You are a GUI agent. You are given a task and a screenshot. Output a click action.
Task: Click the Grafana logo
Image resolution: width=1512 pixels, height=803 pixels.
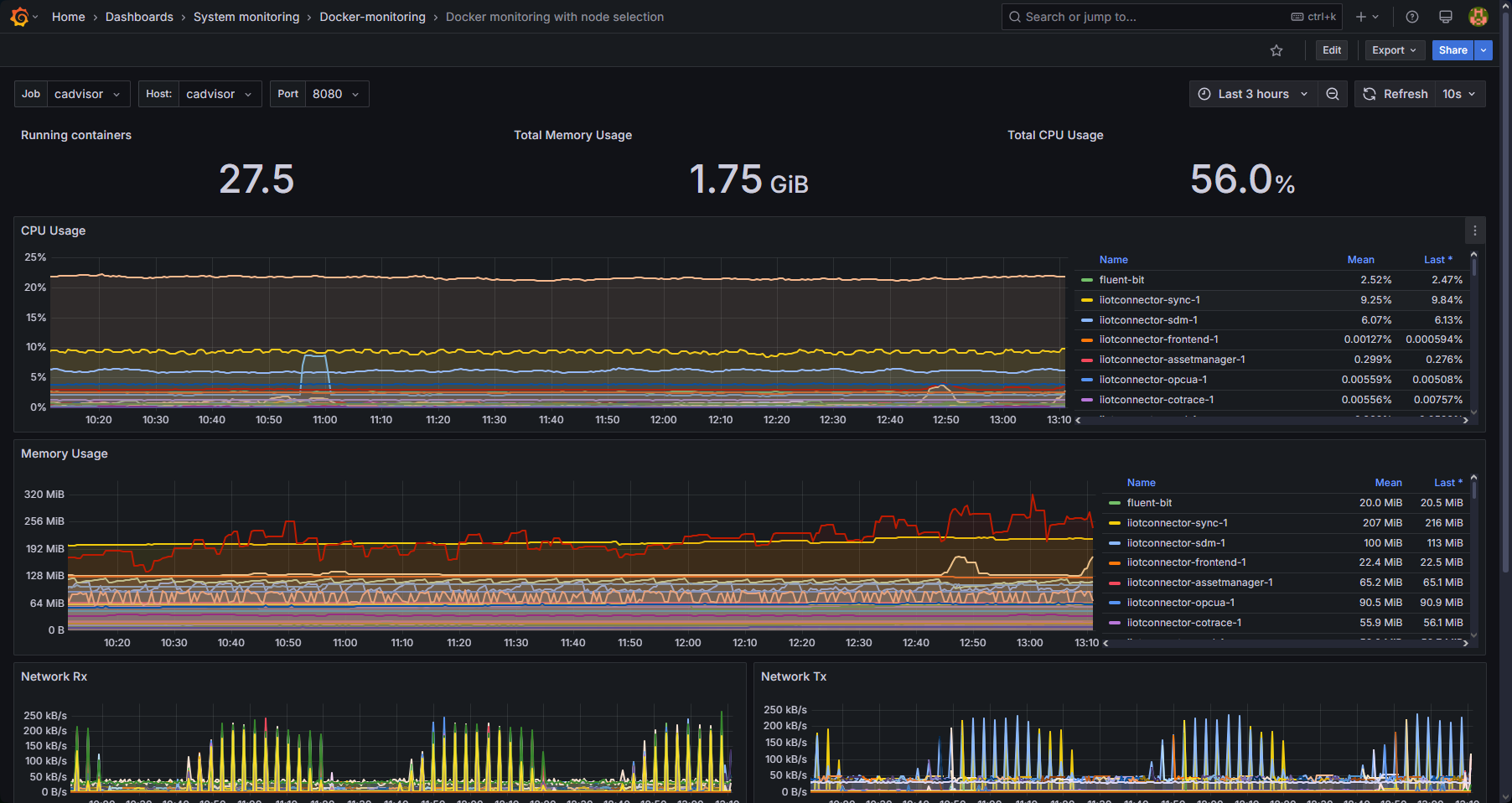click(18, 16)
